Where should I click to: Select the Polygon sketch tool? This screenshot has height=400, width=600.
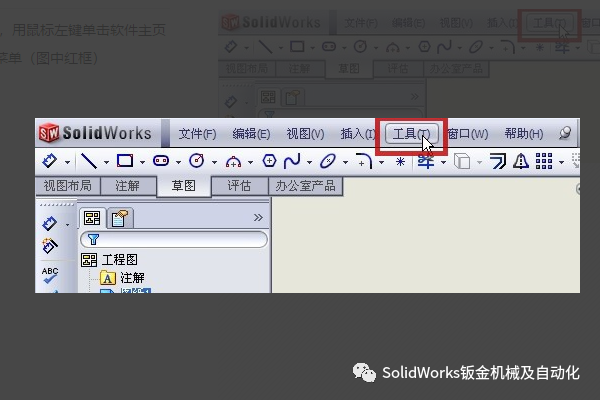pos(269,161)
